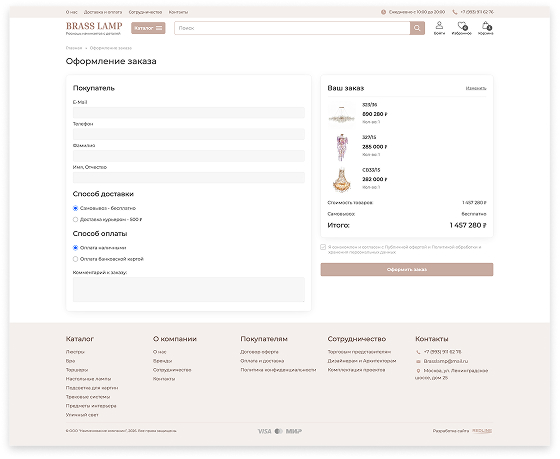Click the first chandelier product thumbnail

pyautogui.click(x=341, y=115)
